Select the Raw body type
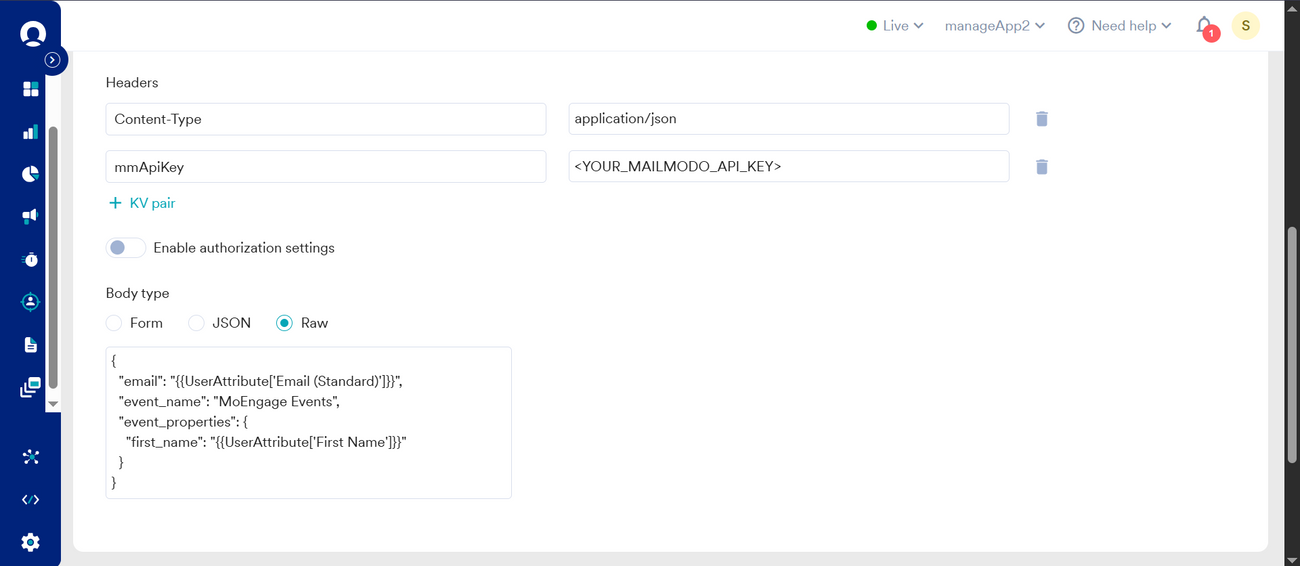This screenshot has height=566, width=1300. pos(285,323)
